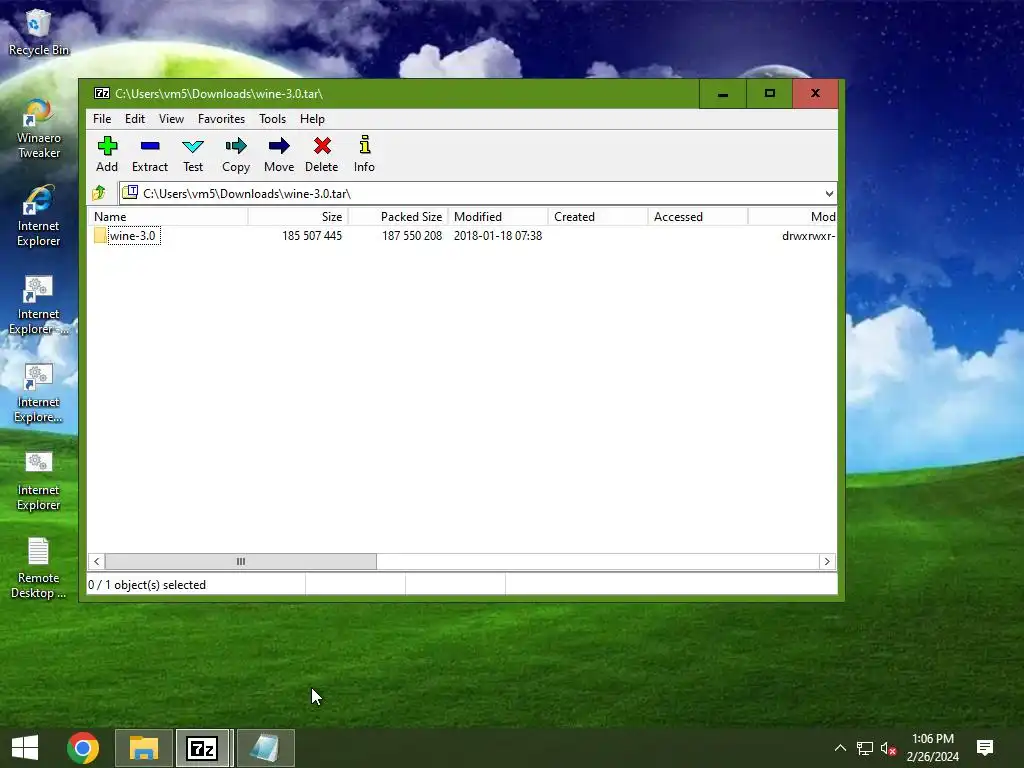Image resolution: width=1024 pixels, height=768 pixels.
Task: Sort by Packed Size column header
Action: (398, 217)
